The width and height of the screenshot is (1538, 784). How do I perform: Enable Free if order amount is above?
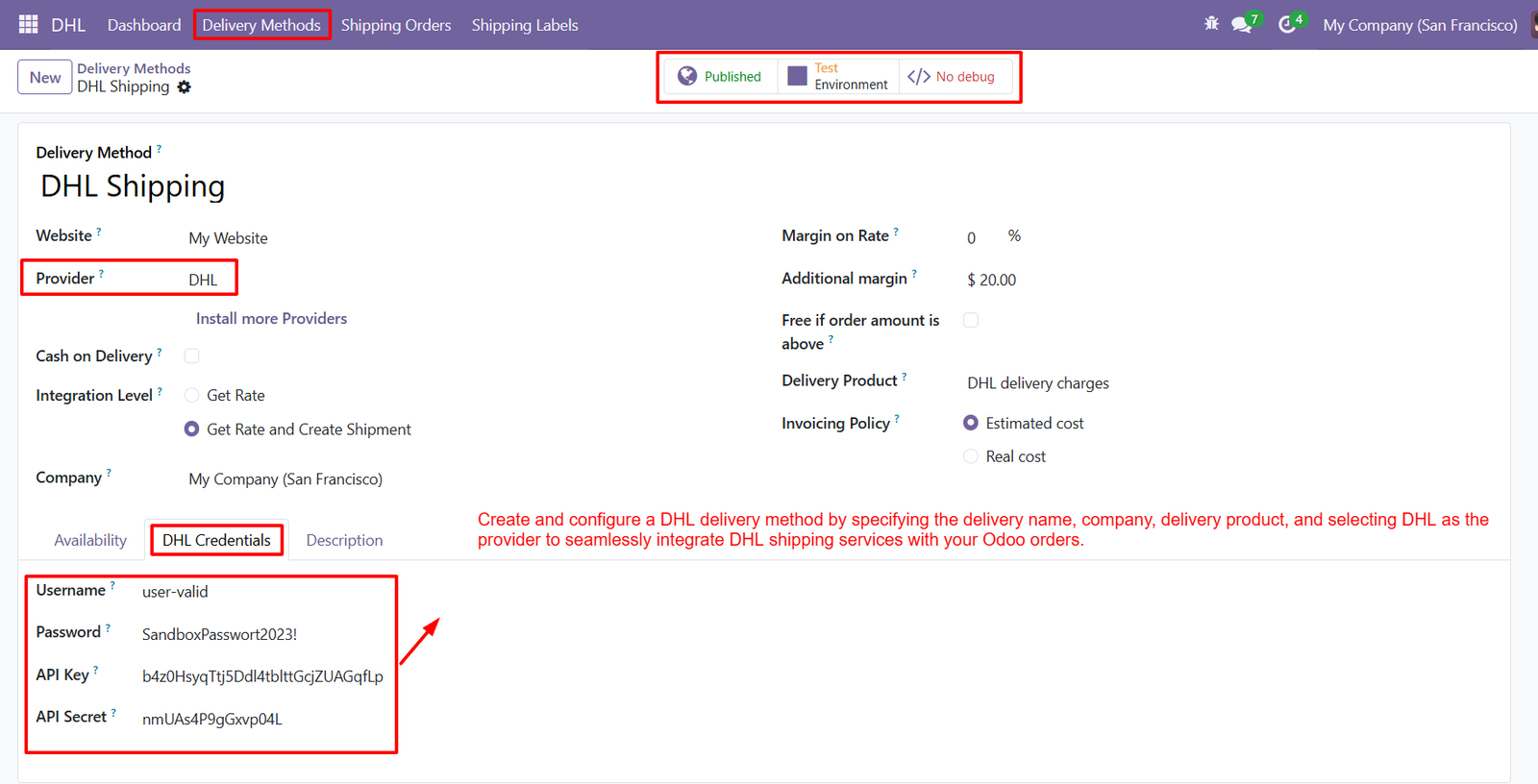971,320
